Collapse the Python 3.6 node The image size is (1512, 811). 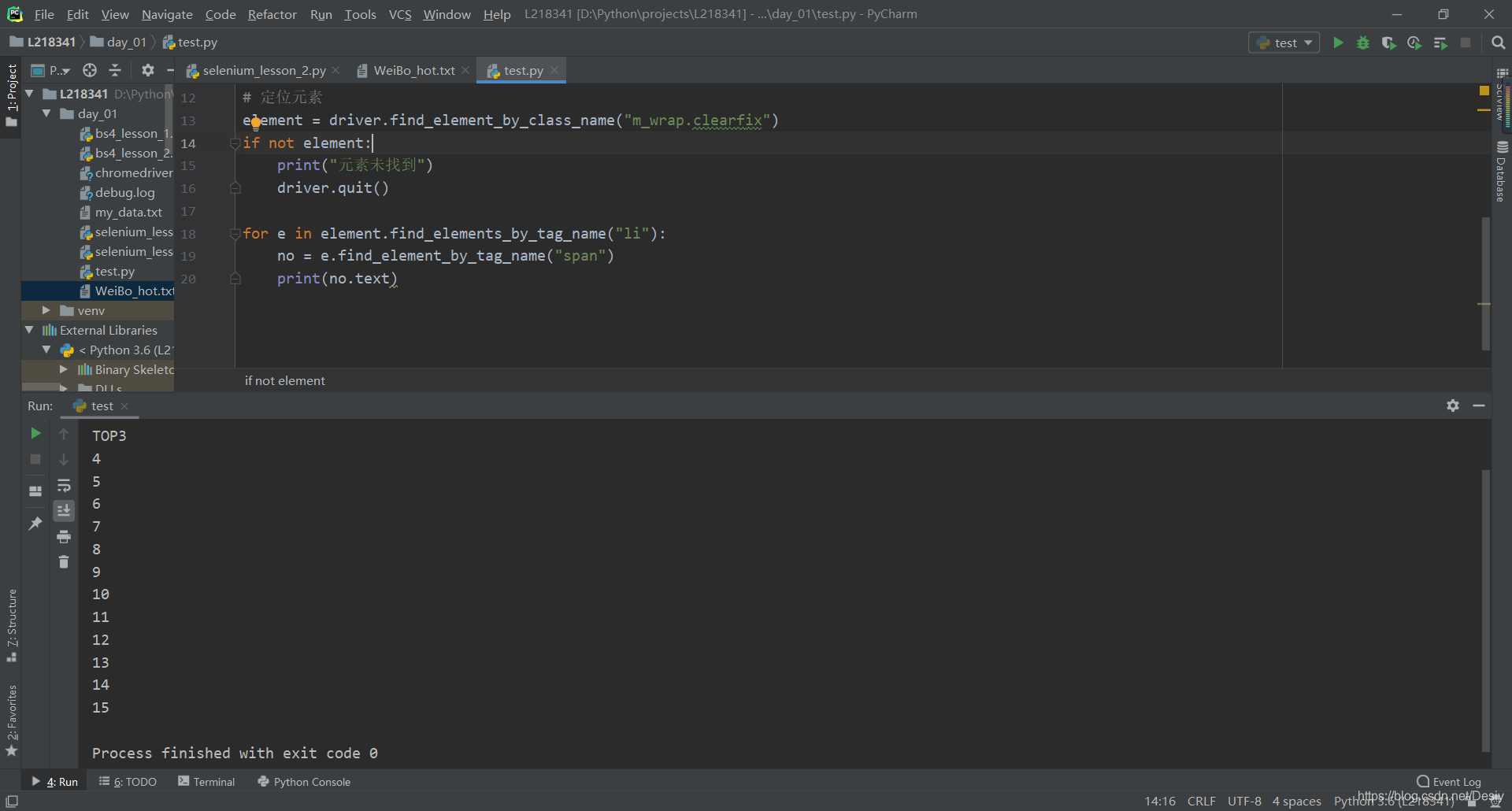click(46, 350)
